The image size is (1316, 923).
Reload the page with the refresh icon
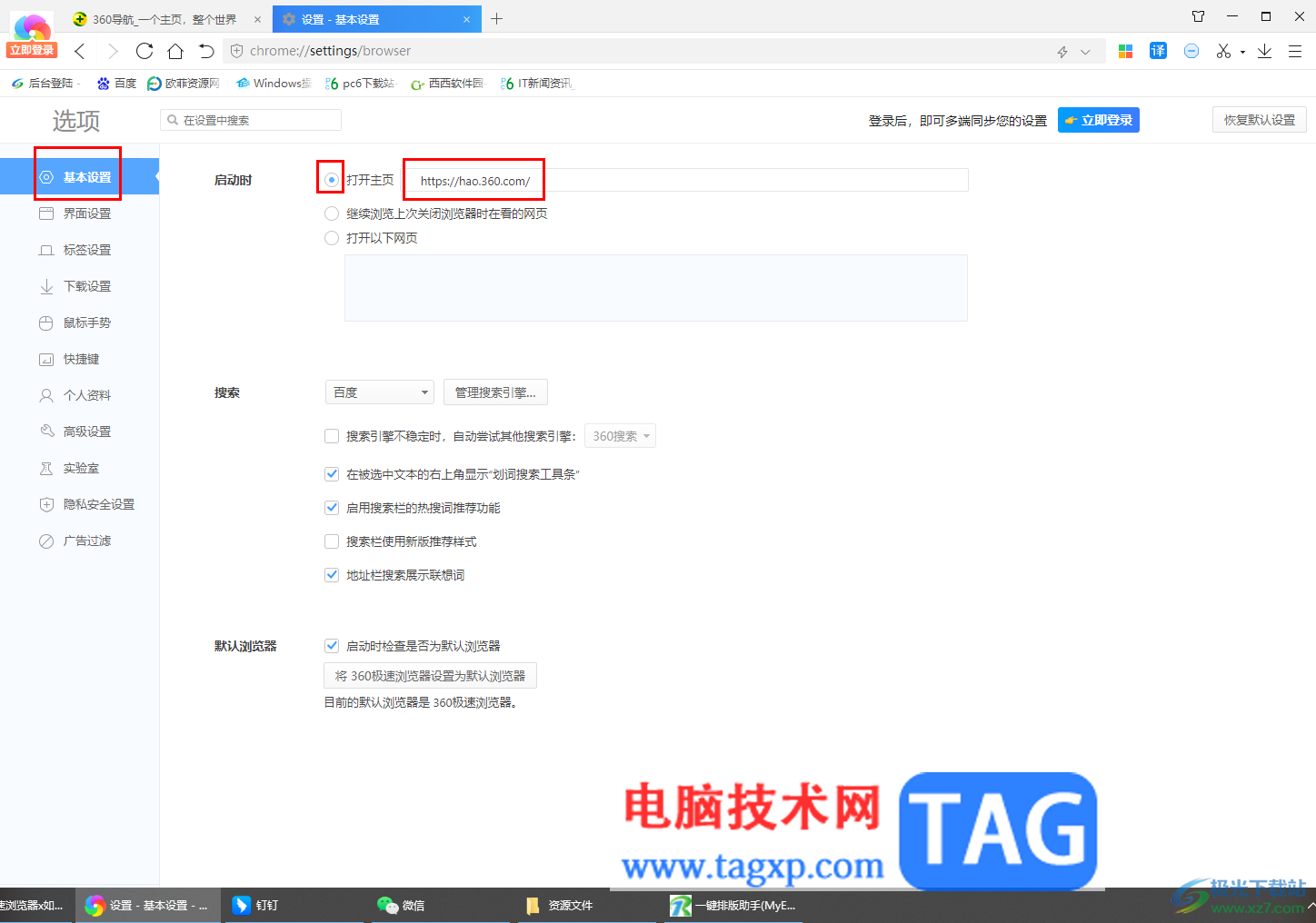tap(145, 51)
